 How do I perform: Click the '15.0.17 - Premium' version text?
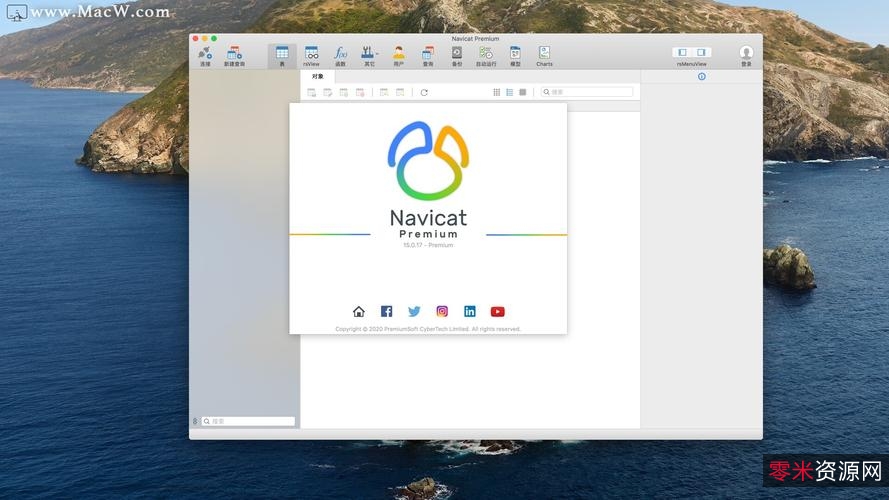coord(428,245)
